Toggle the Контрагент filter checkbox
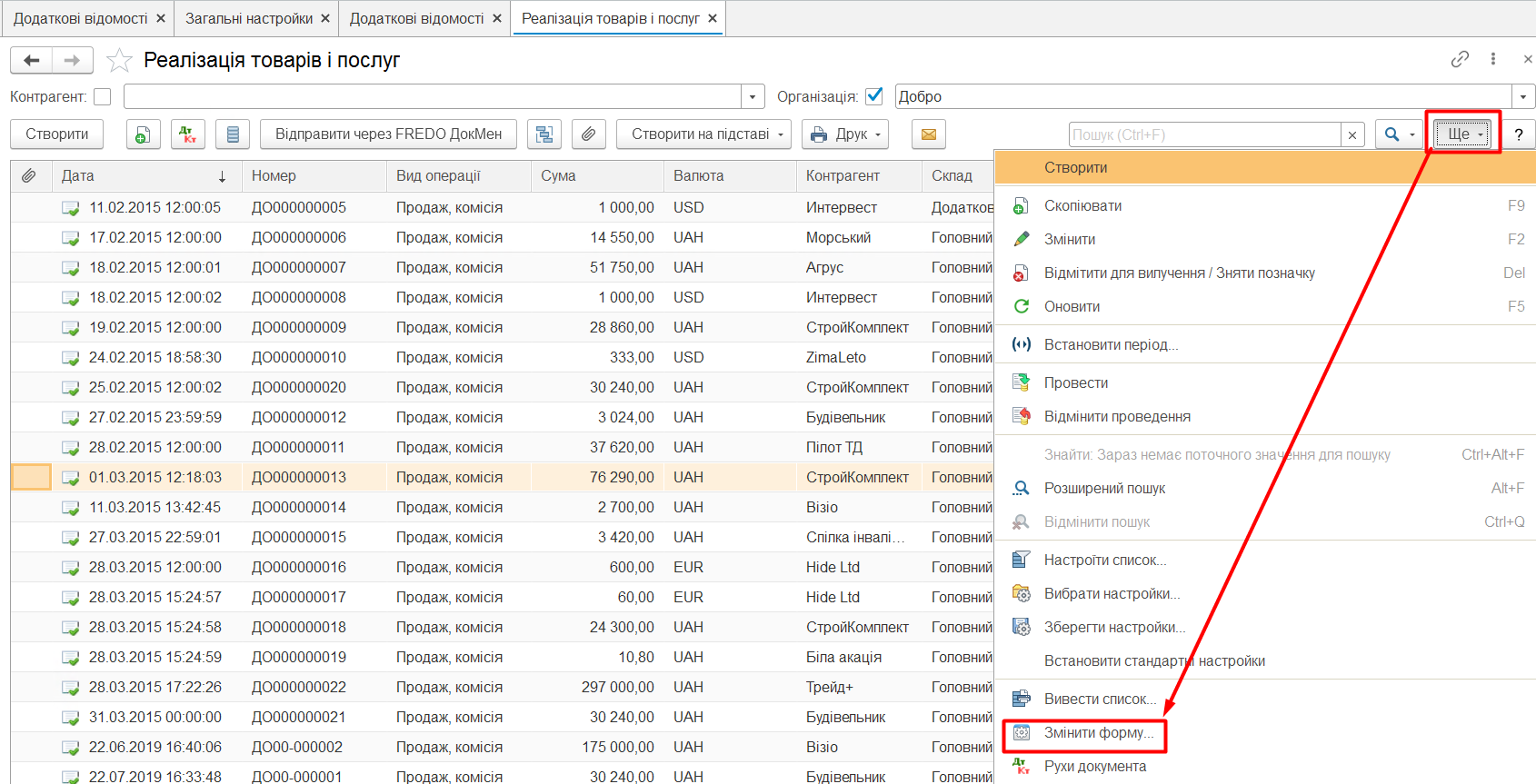The height and width of the screenshot is (784, 1536). [x=103, y=96]
